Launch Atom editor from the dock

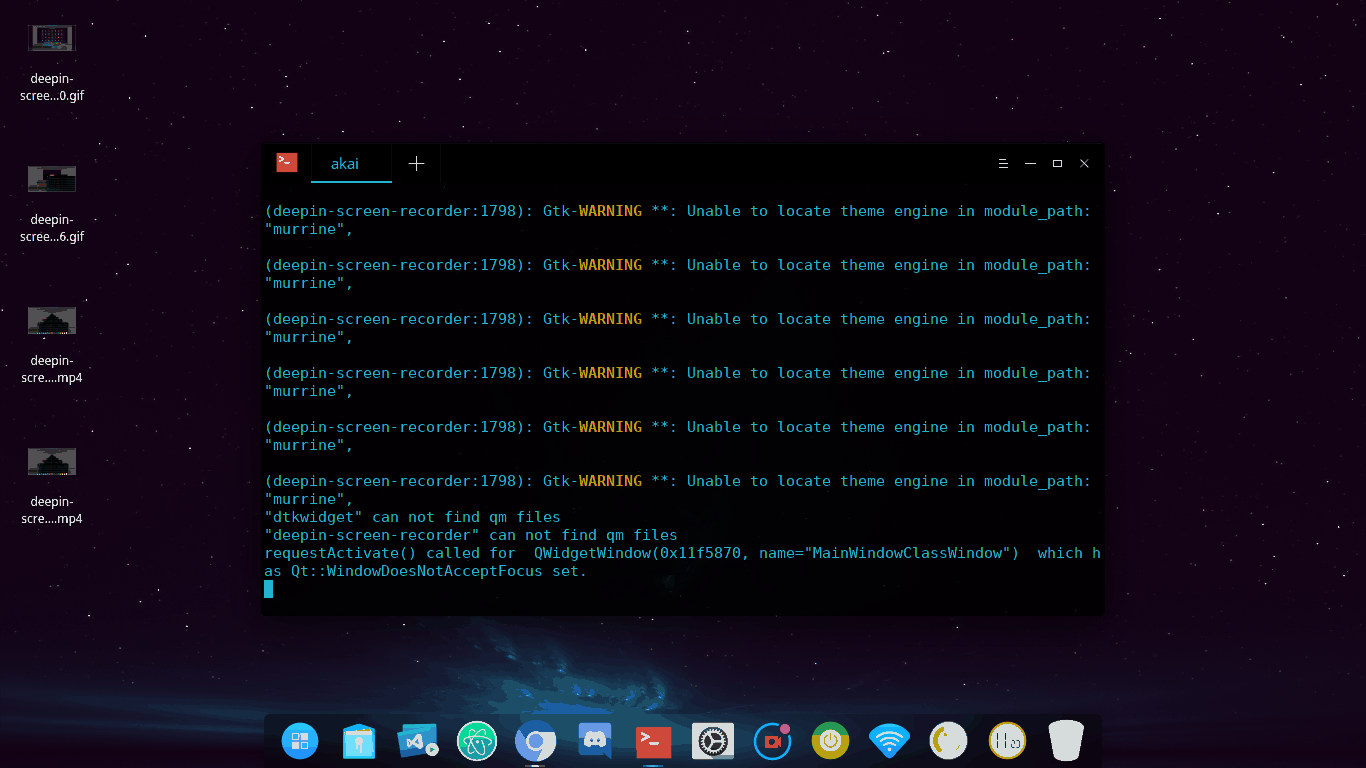(x=477, y=741)
